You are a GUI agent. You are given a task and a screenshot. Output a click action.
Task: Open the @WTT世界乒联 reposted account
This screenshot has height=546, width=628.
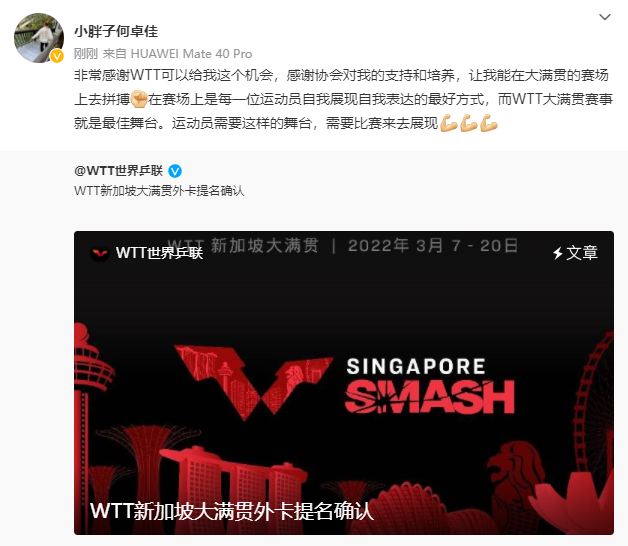(x=119, y=171)
